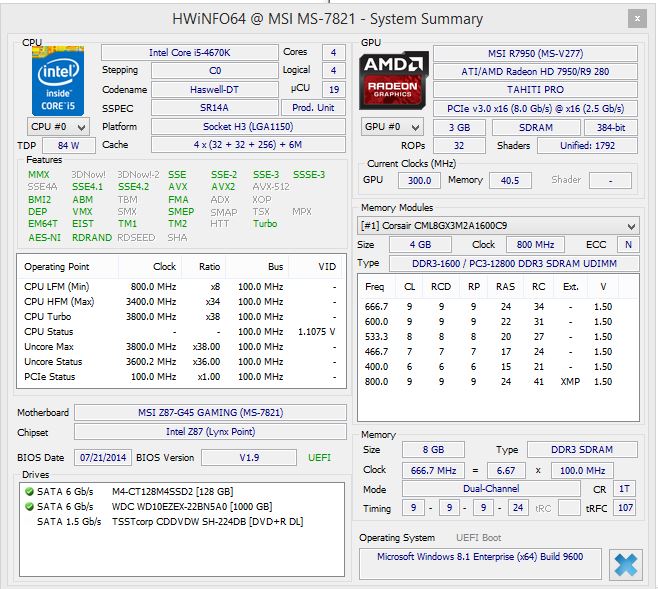The image size is (658, 589).
Task: Click the Socket H3 (LGA1150) platform field
Action: coord(248,126)
